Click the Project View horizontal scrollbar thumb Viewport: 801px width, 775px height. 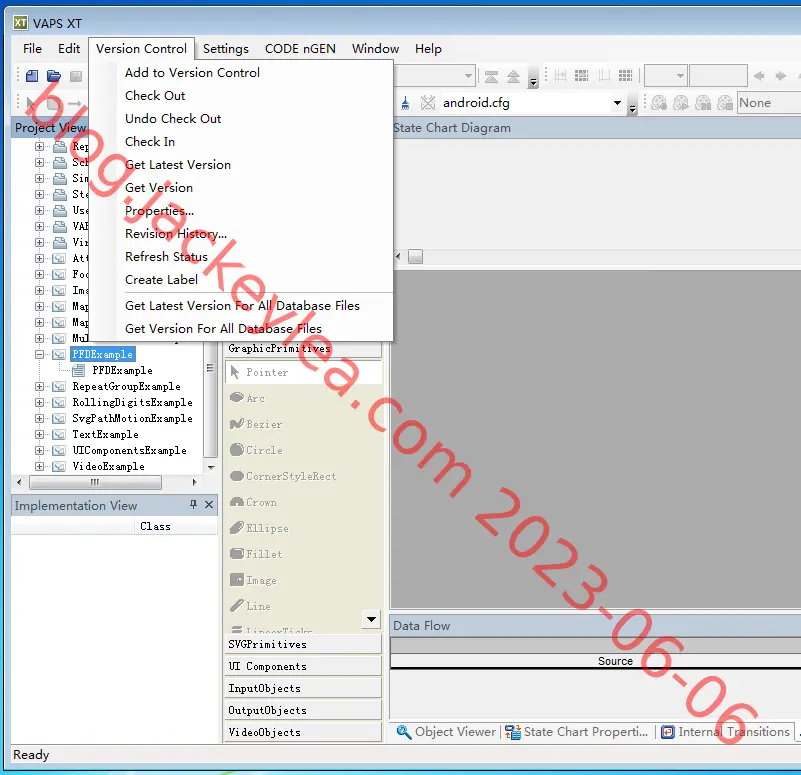[x=96, y=482]
